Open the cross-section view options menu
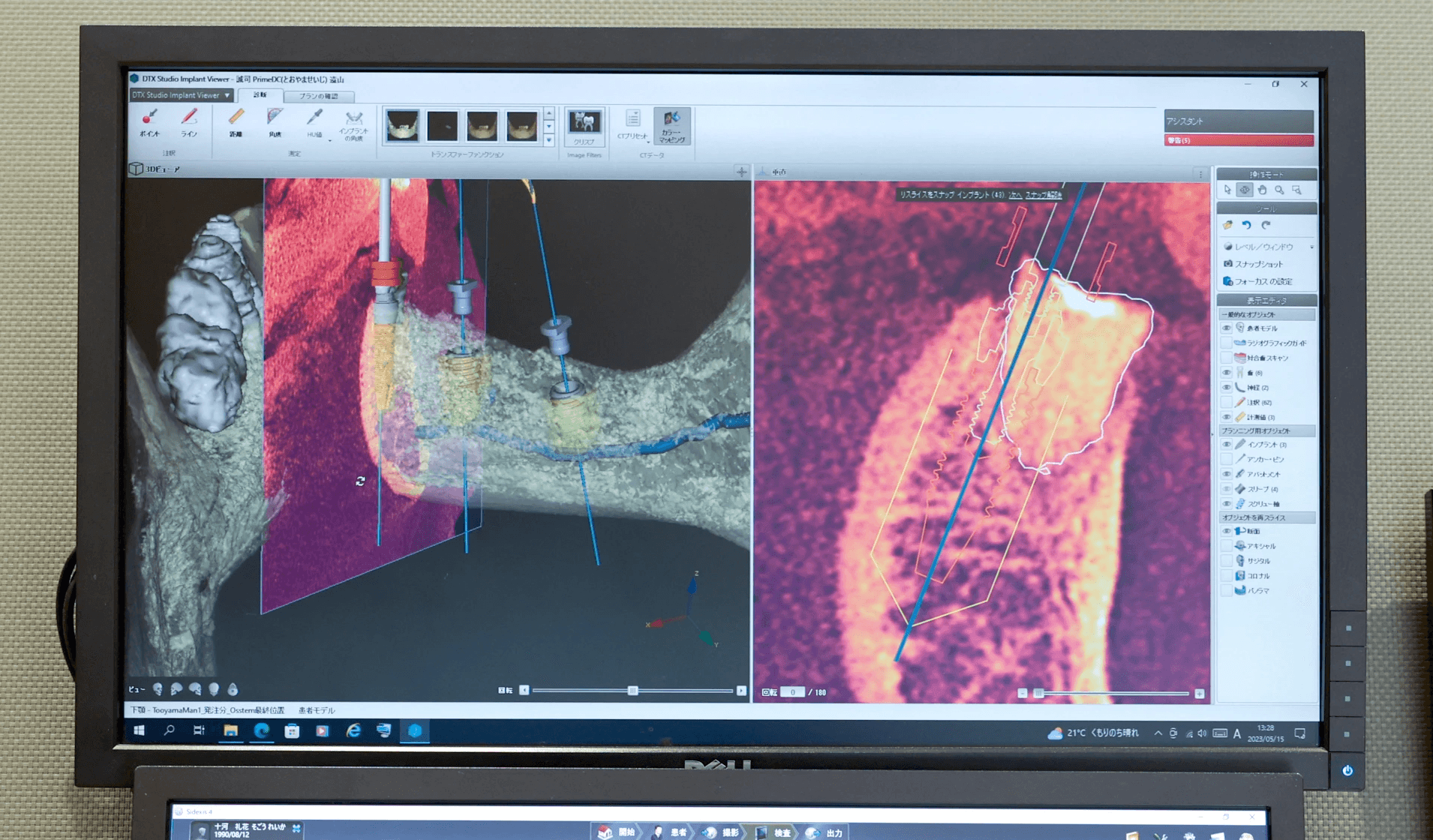The width and height of the screenshot is (1433, 840). (1200, 174)
